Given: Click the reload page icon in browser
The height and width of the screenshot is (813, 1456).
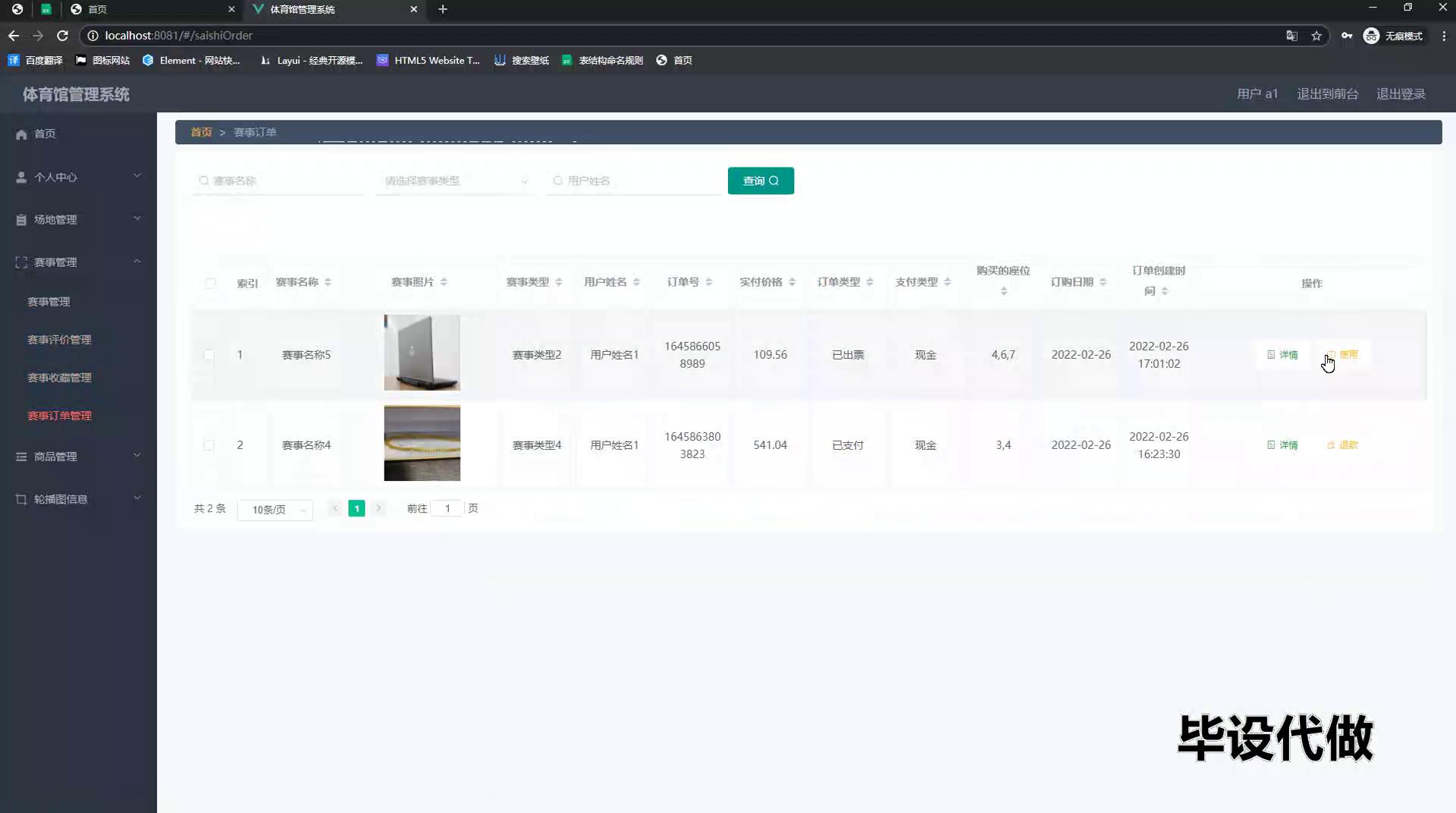Looking at the screenshot, I should coord(63,36).
